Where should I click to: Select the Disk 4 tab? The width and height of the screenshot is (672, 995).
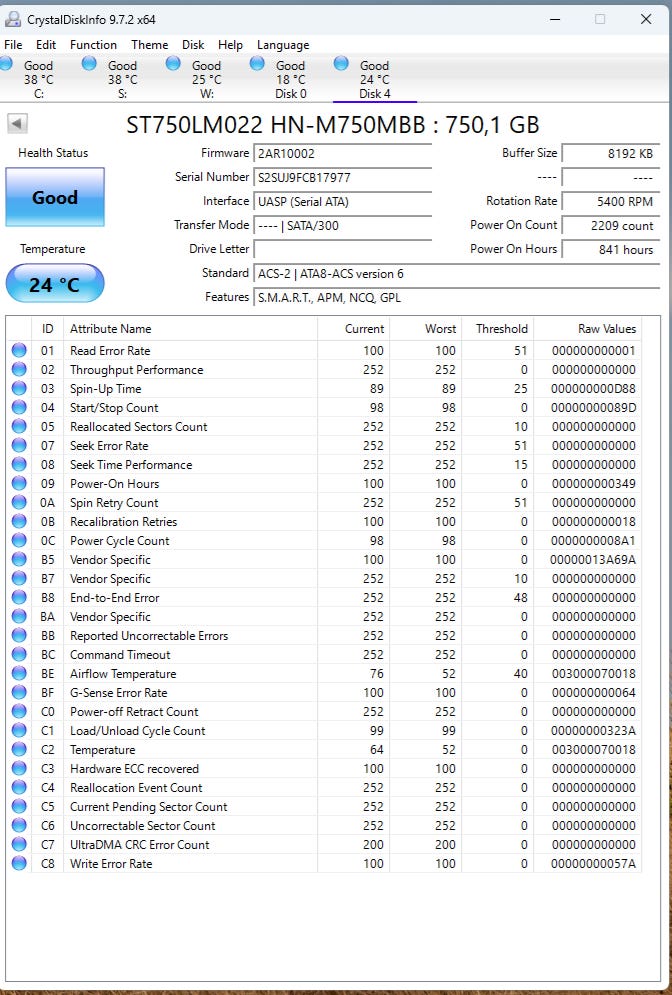[374, 79]
